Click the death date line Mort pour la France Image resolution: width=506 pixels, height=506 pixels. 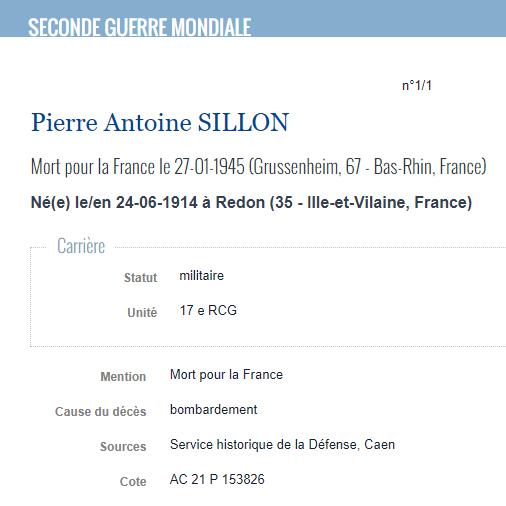258,167
